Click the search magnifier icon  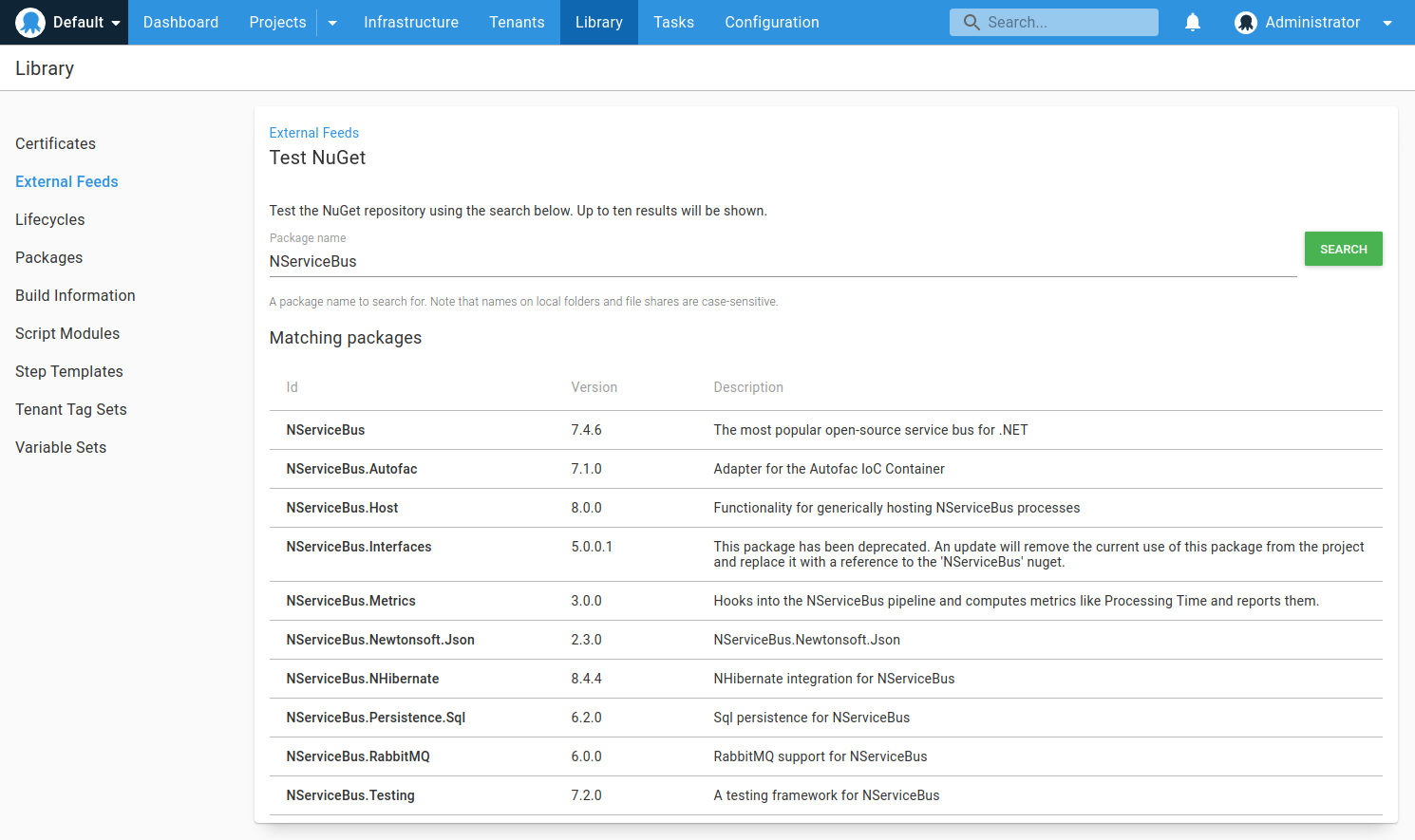pyautogui.click(x=972, y=22)
